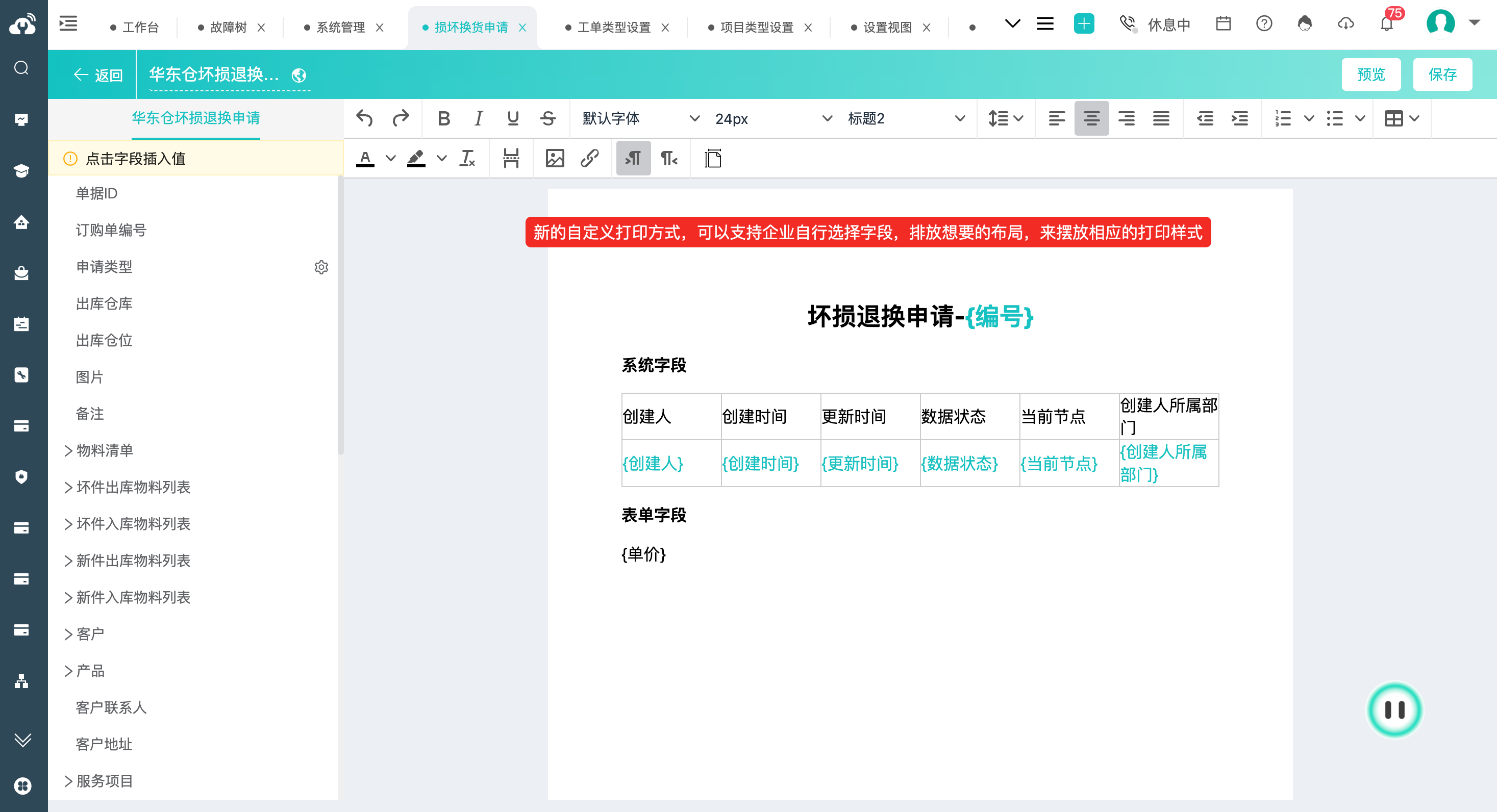Viewport: 1497px width, 812px height.
Task: Open notifications bell with 75 badge
Action: point(1387,24)
